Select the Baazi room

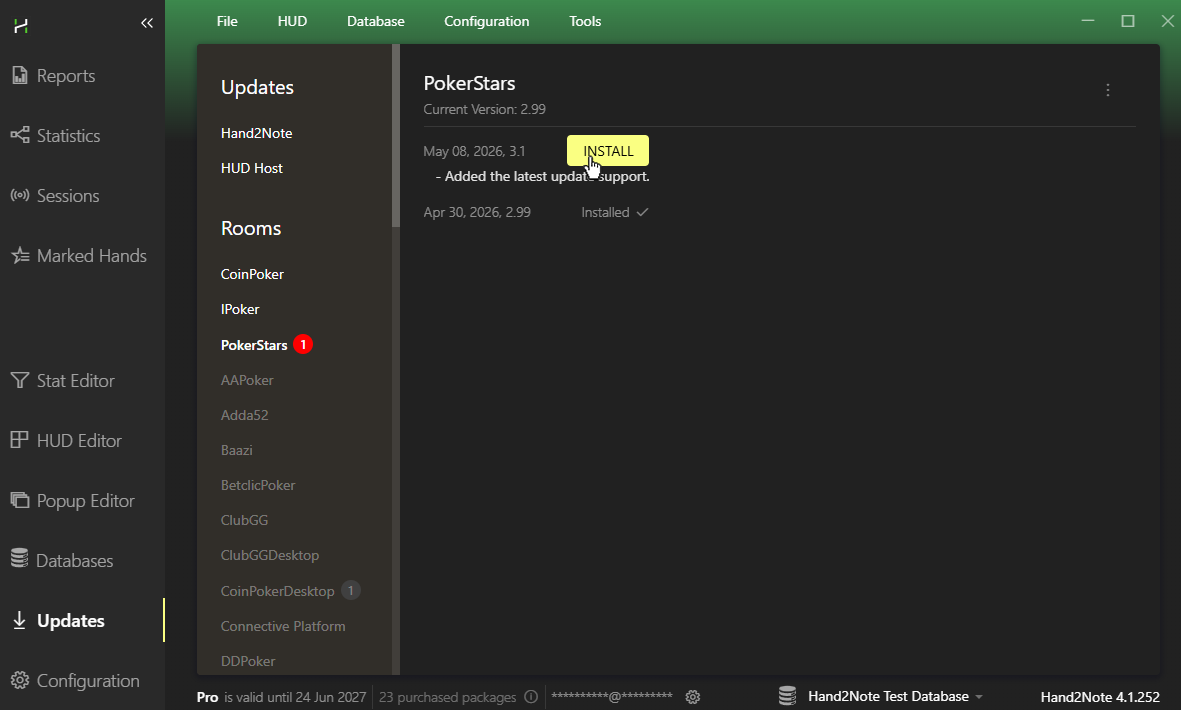(237, 450)
